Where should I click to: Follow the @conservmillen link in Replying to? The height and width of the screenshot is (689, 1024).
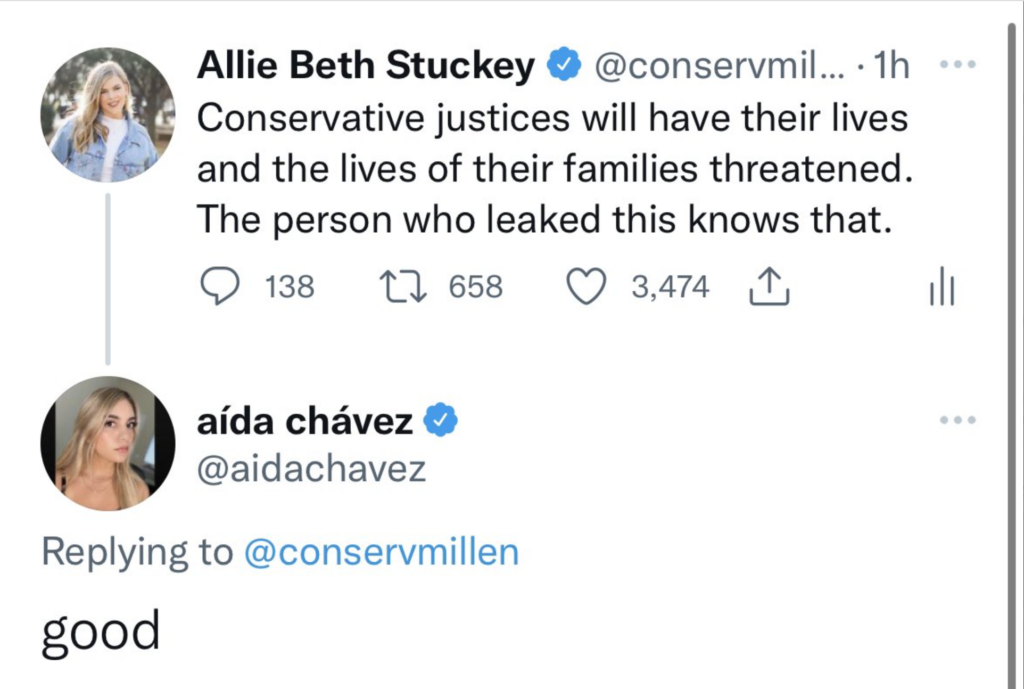(x=381, y=553)
